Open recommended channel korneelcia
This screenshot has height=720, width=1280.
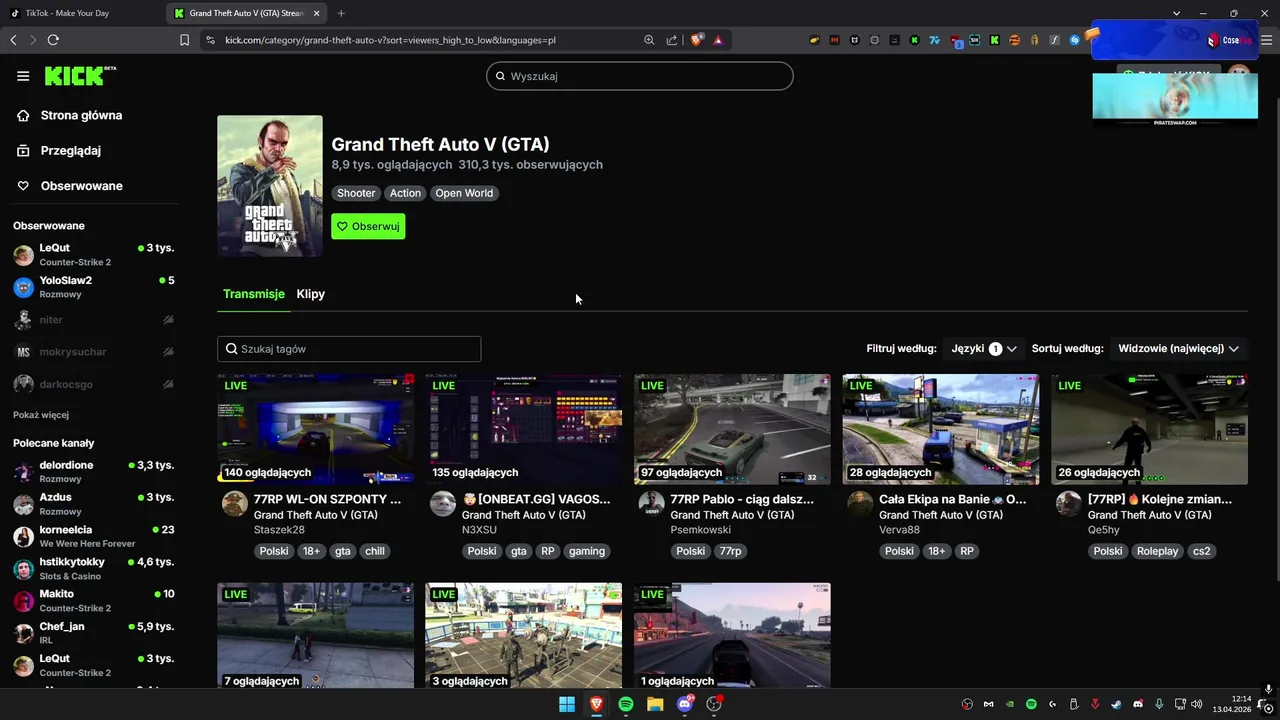point(94,536)
